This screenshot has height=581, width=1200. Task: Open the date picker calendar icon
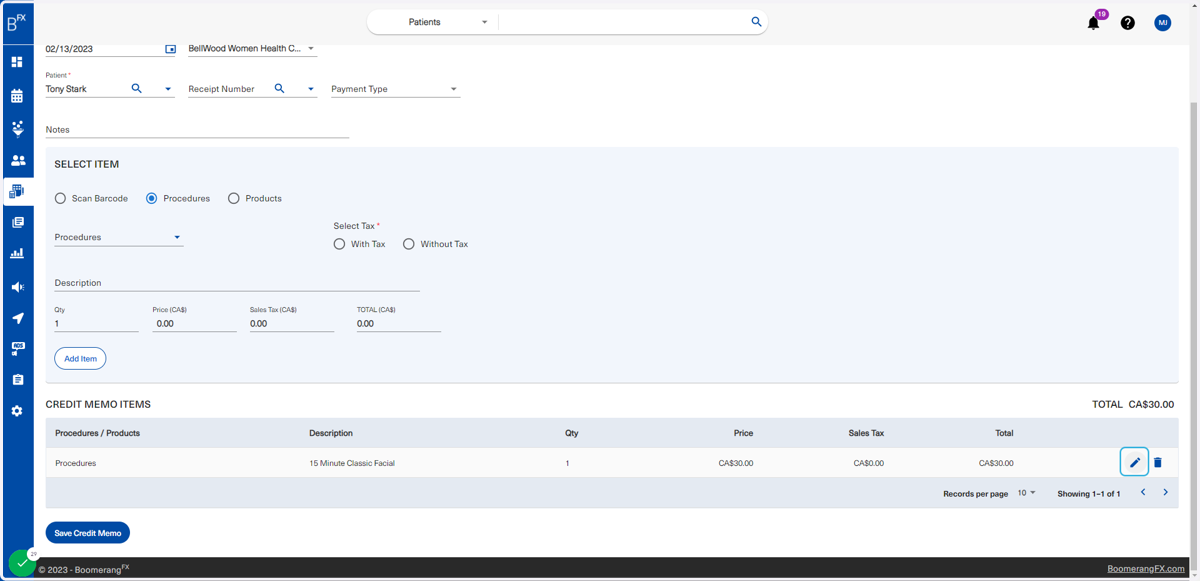tap(170, 49)
